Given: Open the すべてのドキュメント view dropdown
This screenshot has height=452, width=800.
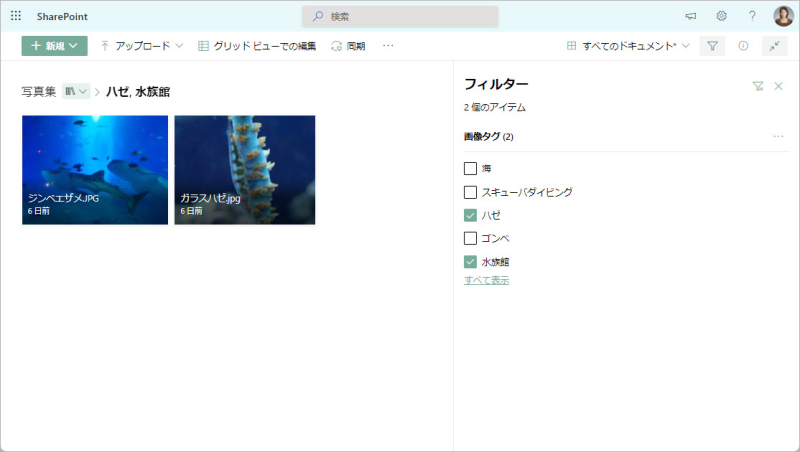Looking at the screenshot, I should pos(628,46).
